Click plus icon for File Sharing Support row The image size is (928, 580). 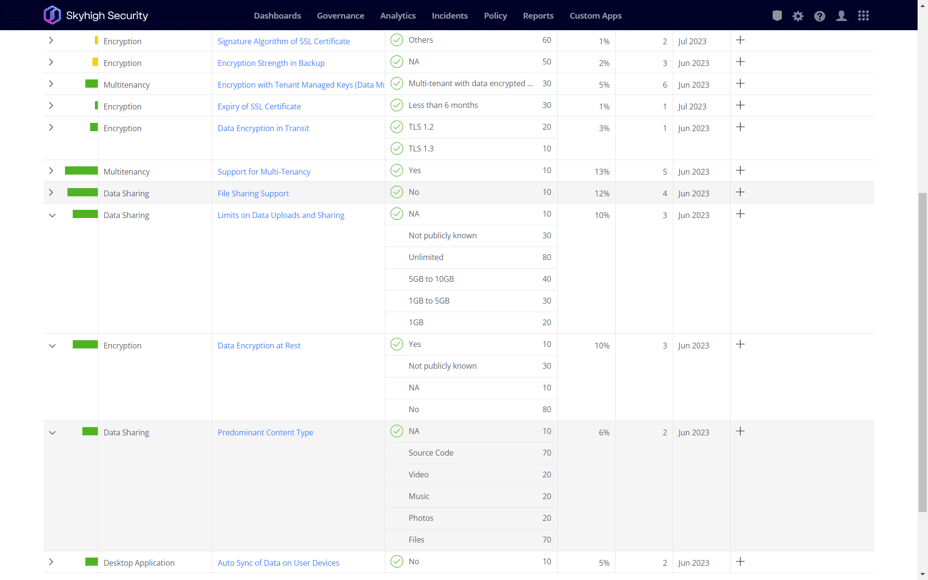(x=740, y=192)
